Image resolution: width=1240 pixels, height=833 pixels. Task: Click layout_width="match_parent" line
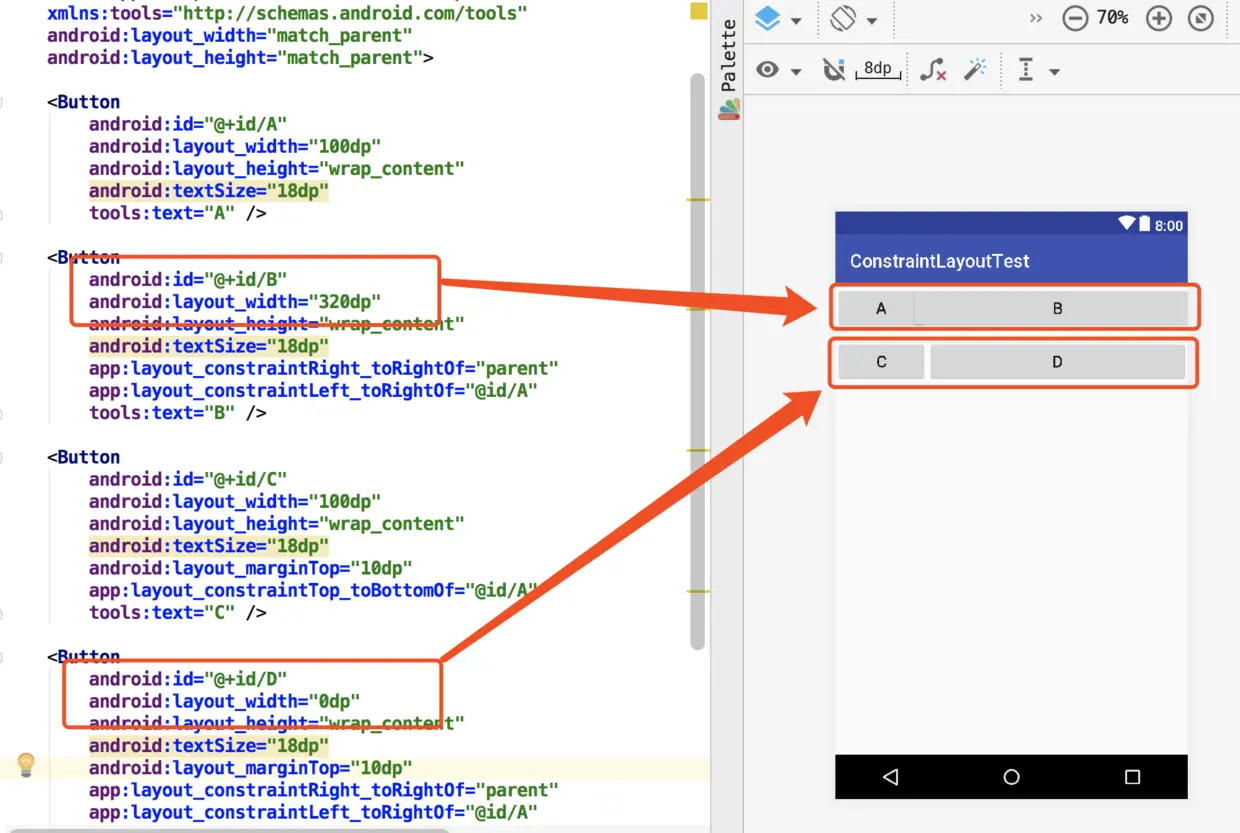pyautogui.click(x=230, y=36)
